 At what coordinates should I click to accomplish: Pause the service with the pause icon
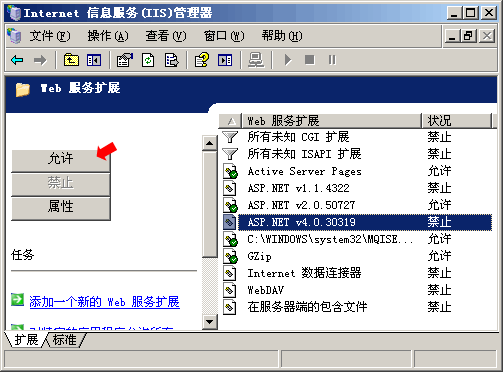point(332,60)
